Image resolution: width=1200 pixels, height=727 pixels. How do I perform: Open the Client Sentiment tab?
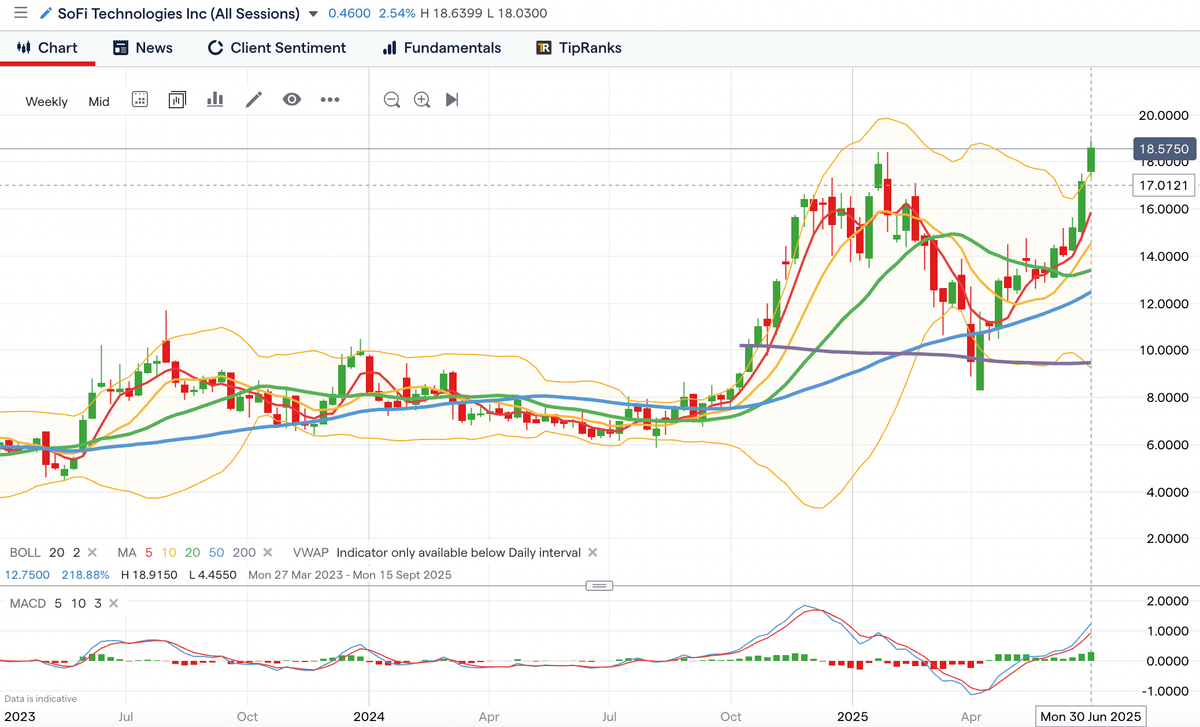(276, 47)
